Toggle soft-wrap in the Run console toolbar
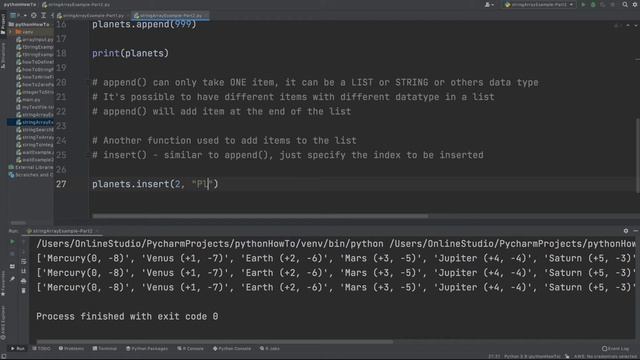The width and height of the screenshot is (640, 360). point(23,261)
